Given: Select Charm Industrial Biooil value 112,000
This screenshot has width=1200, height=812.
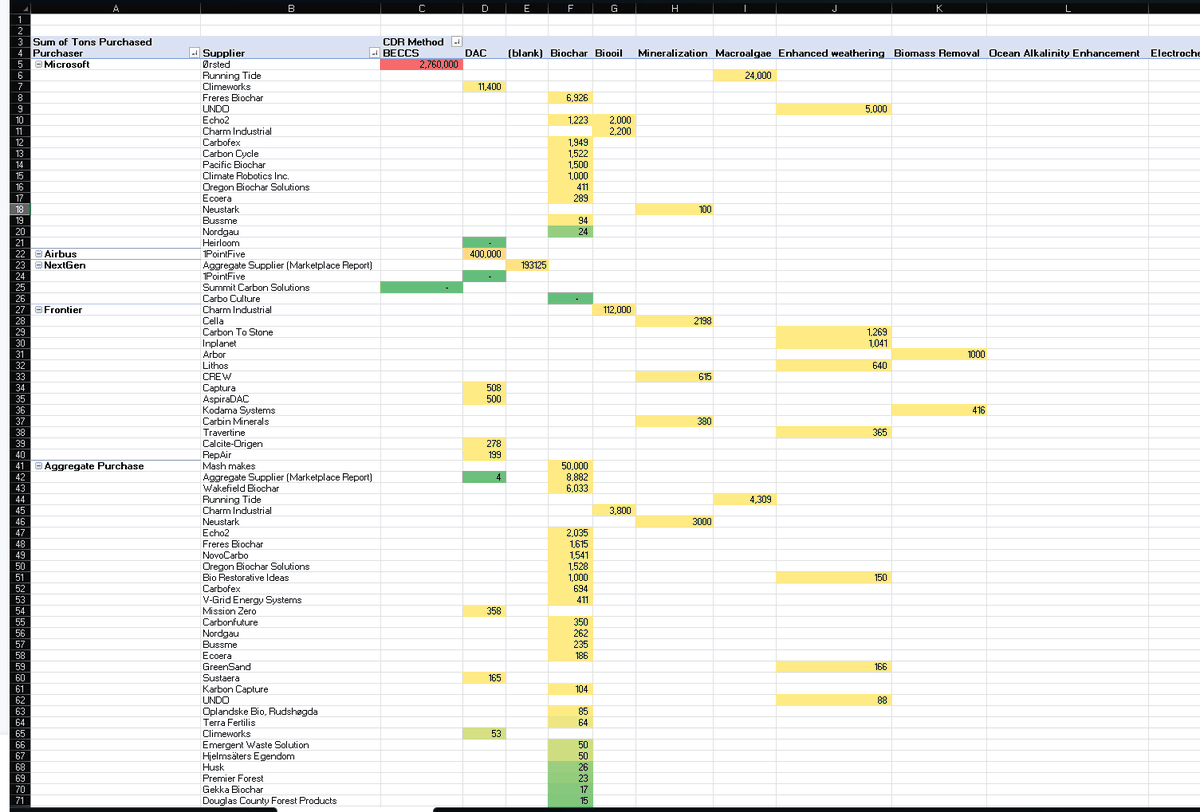Looking at the screenshot, I should click(x=614, y=310).
